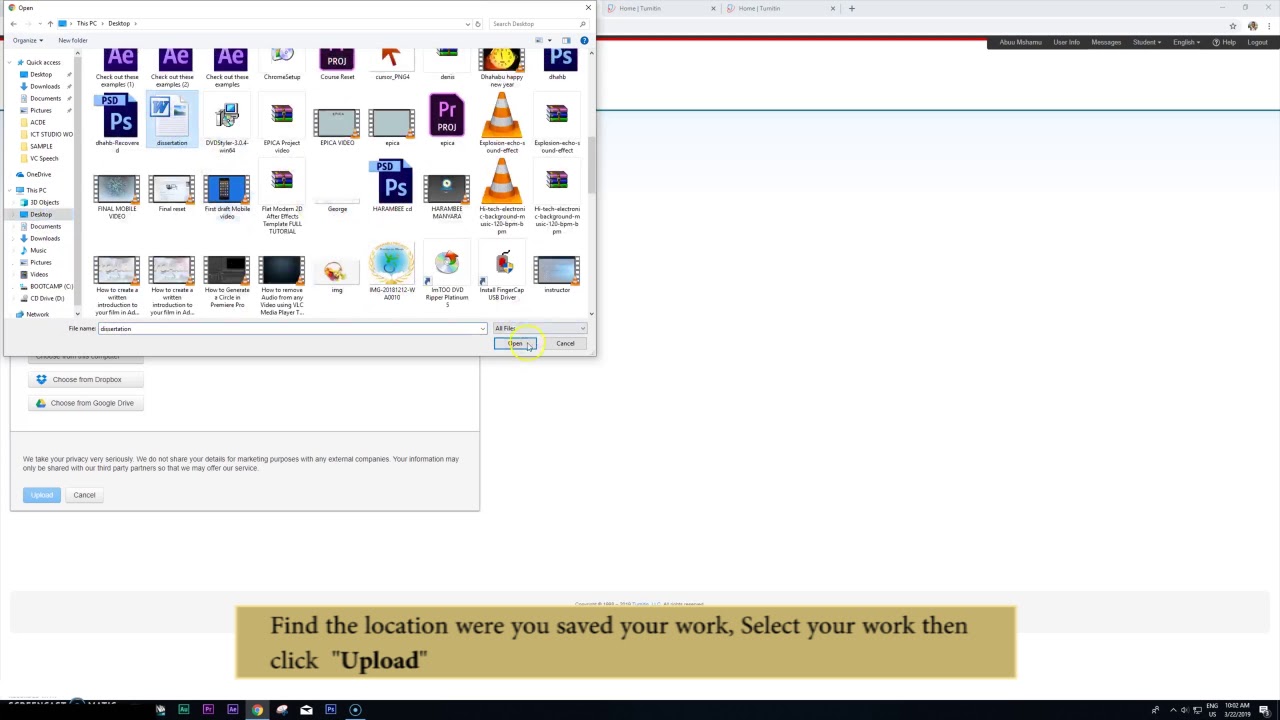The image size is (1280, 720).
Task: Select the img picture file
Action: pos(337,275)
